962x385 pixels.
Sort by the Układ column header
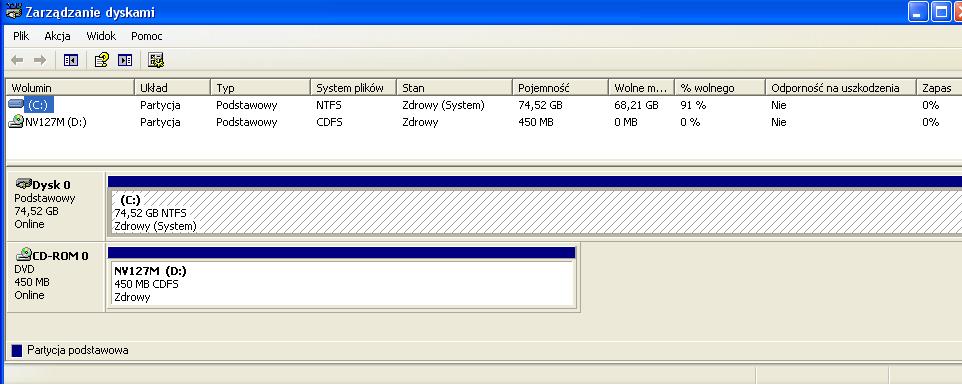[x=172, y=88]
